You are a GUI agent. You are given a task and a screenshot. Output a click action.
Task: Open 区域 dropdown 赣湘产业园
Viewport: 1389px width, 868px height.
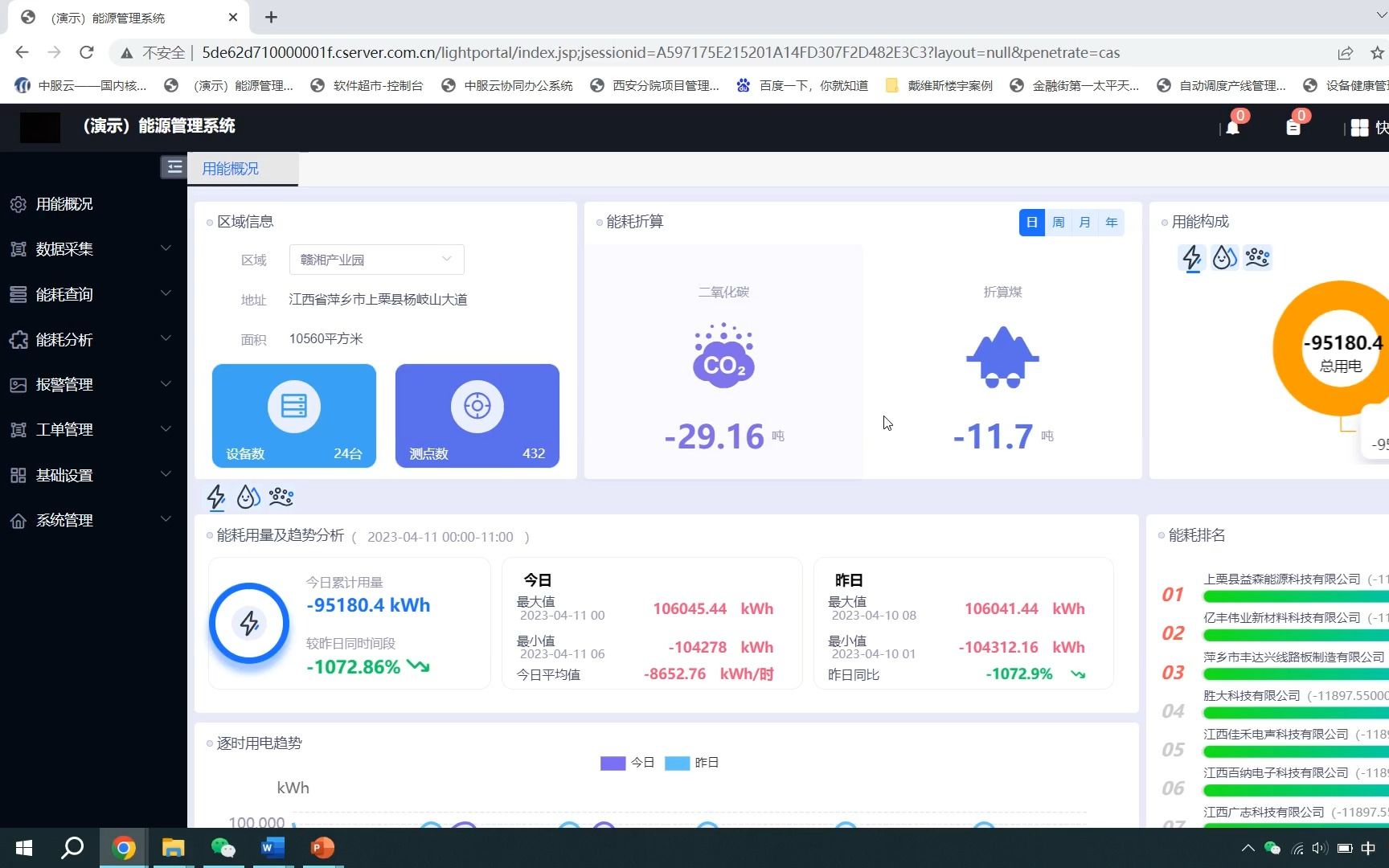coord(376,260)
